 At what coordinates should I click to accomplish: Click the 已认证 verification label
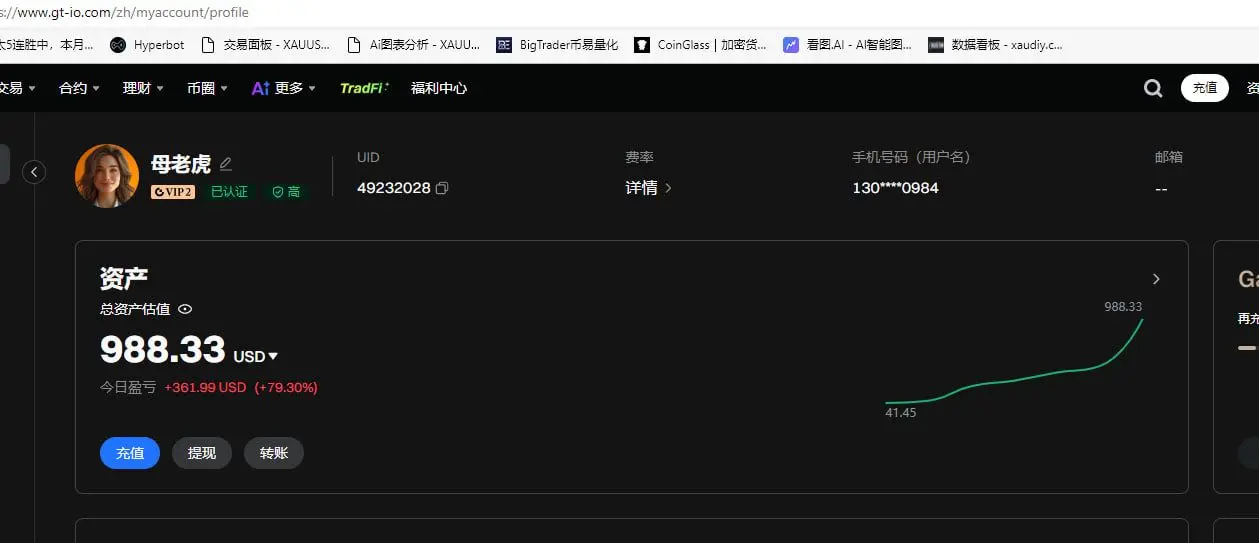229,192
